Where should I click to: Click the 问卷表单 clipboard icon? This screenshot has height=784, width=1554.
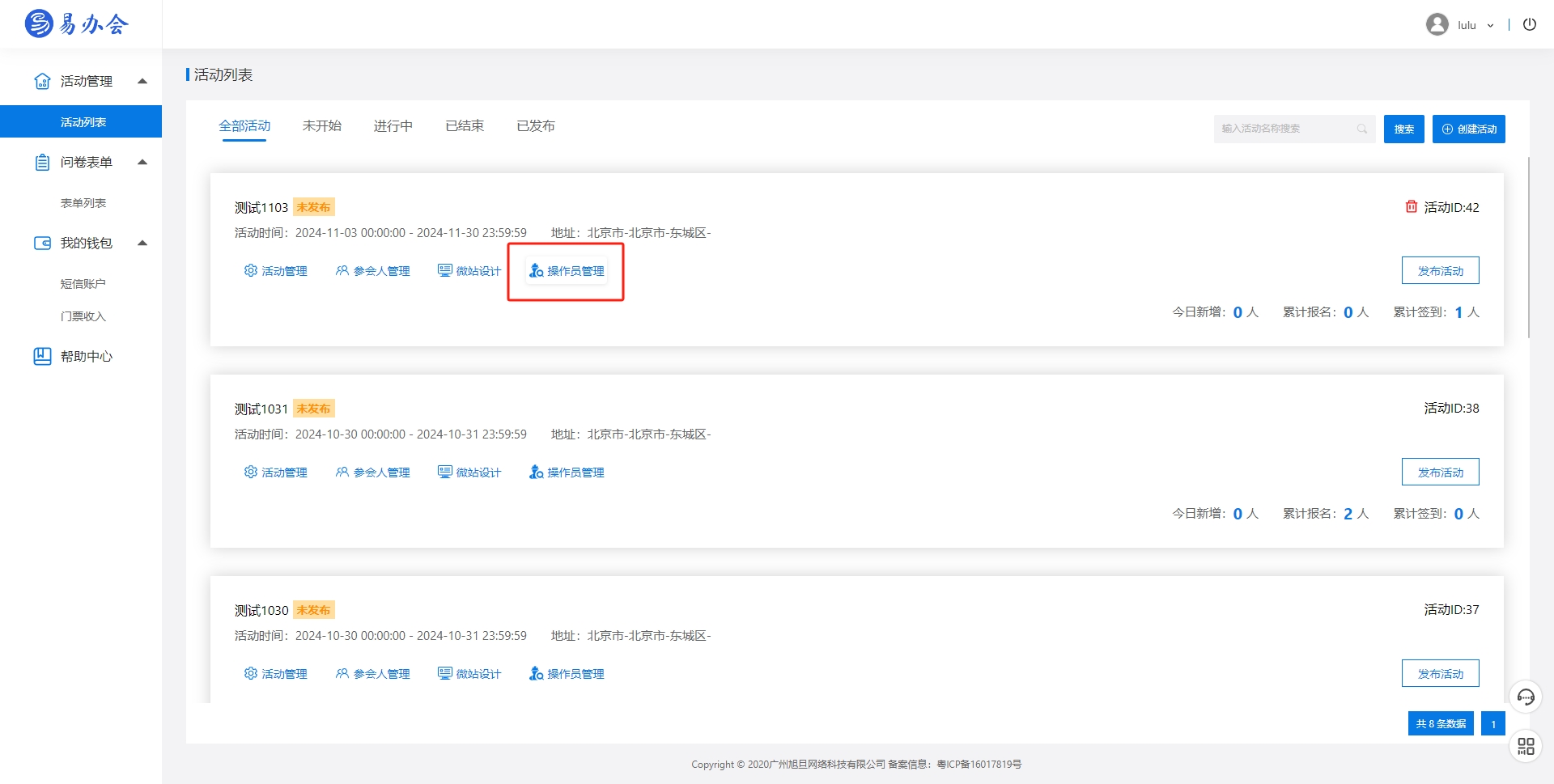click(x=42, y=162)
